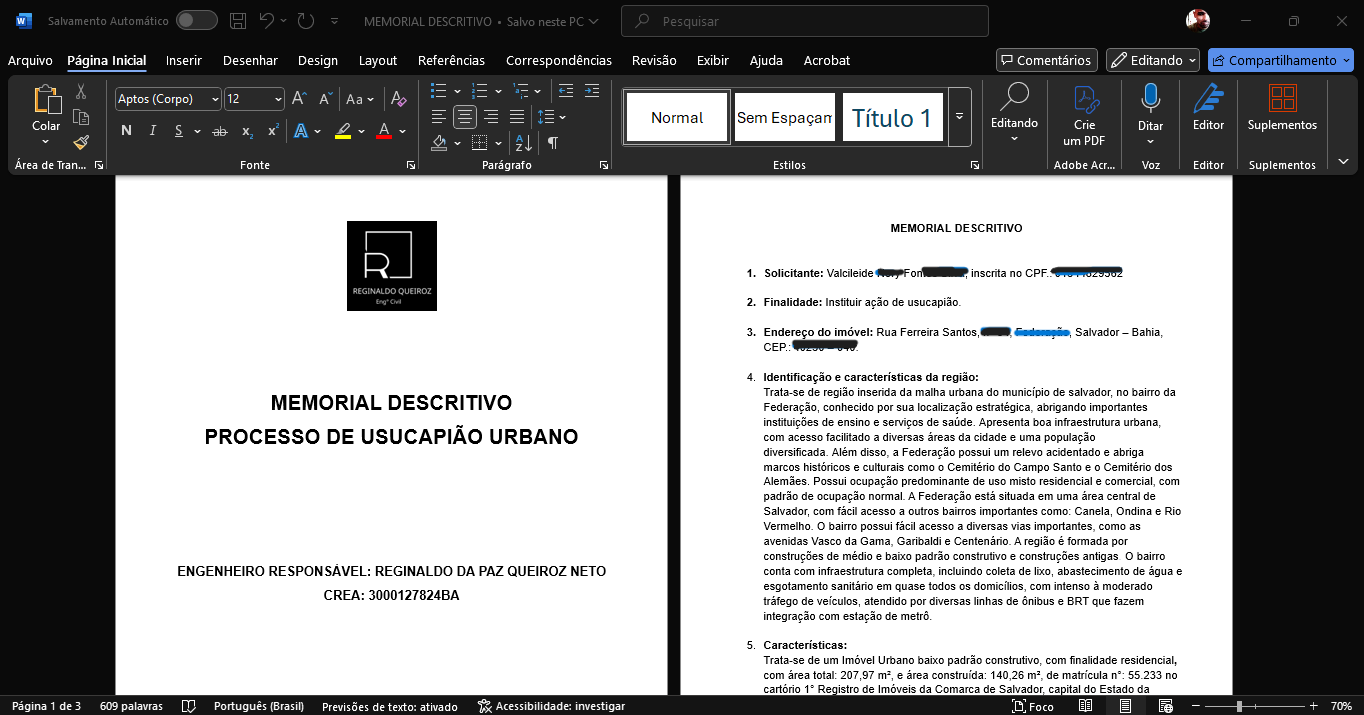Click the zoom slider in status bar

click(x=1239, y=706)
